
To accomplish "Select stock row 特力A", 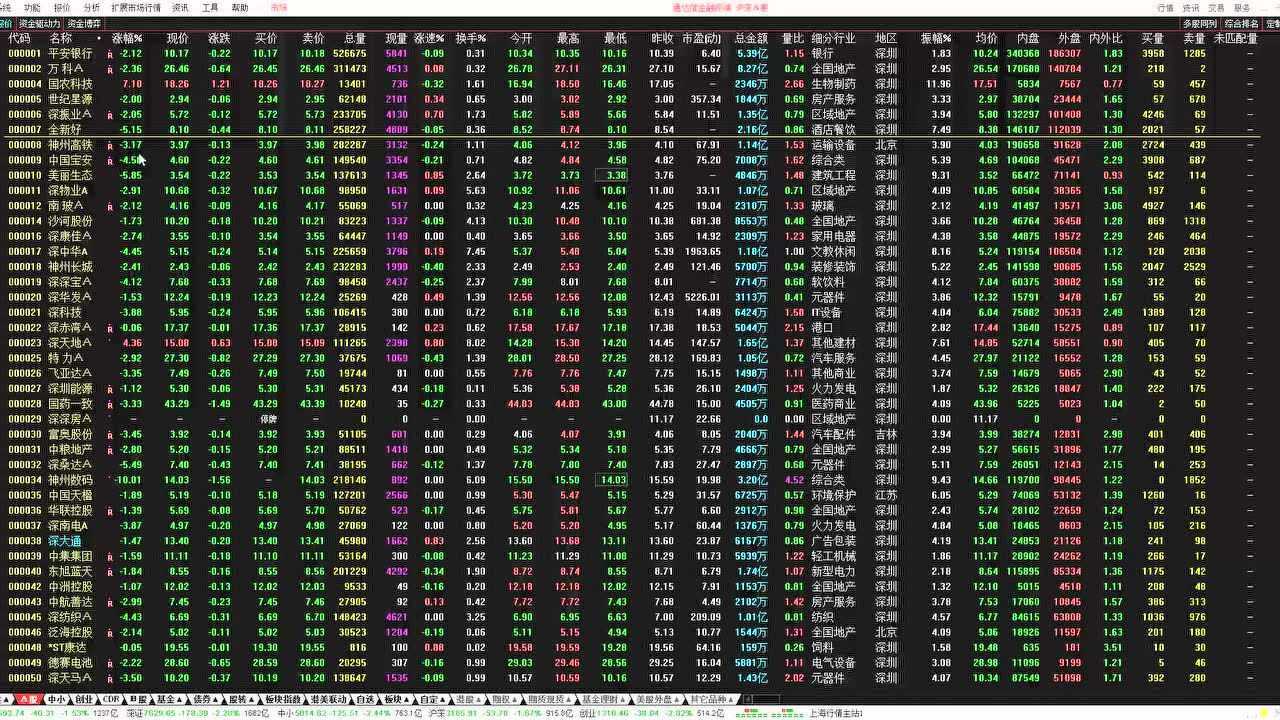I will point(640,358).
